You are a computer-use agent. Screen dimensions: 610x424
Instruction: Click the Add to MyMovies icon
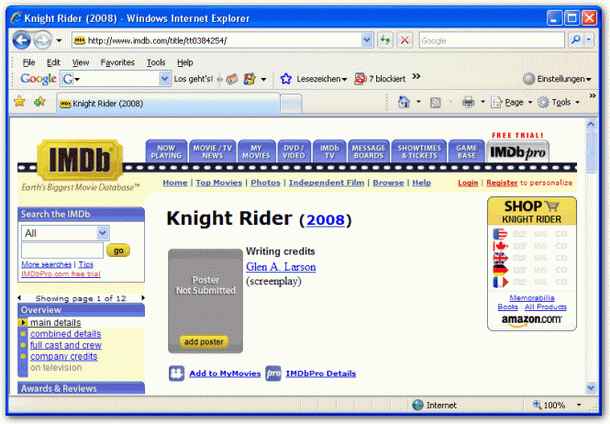click(x=177, y=373)
